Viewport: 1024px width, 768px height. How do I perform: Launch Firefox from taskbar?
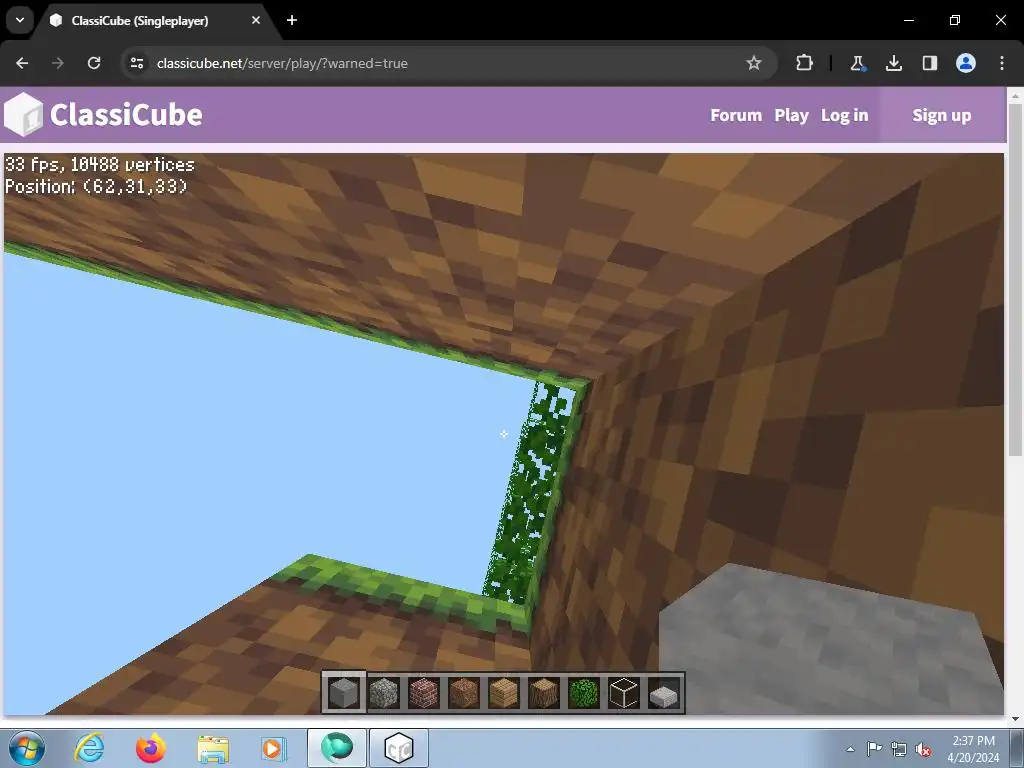(151, 748)
